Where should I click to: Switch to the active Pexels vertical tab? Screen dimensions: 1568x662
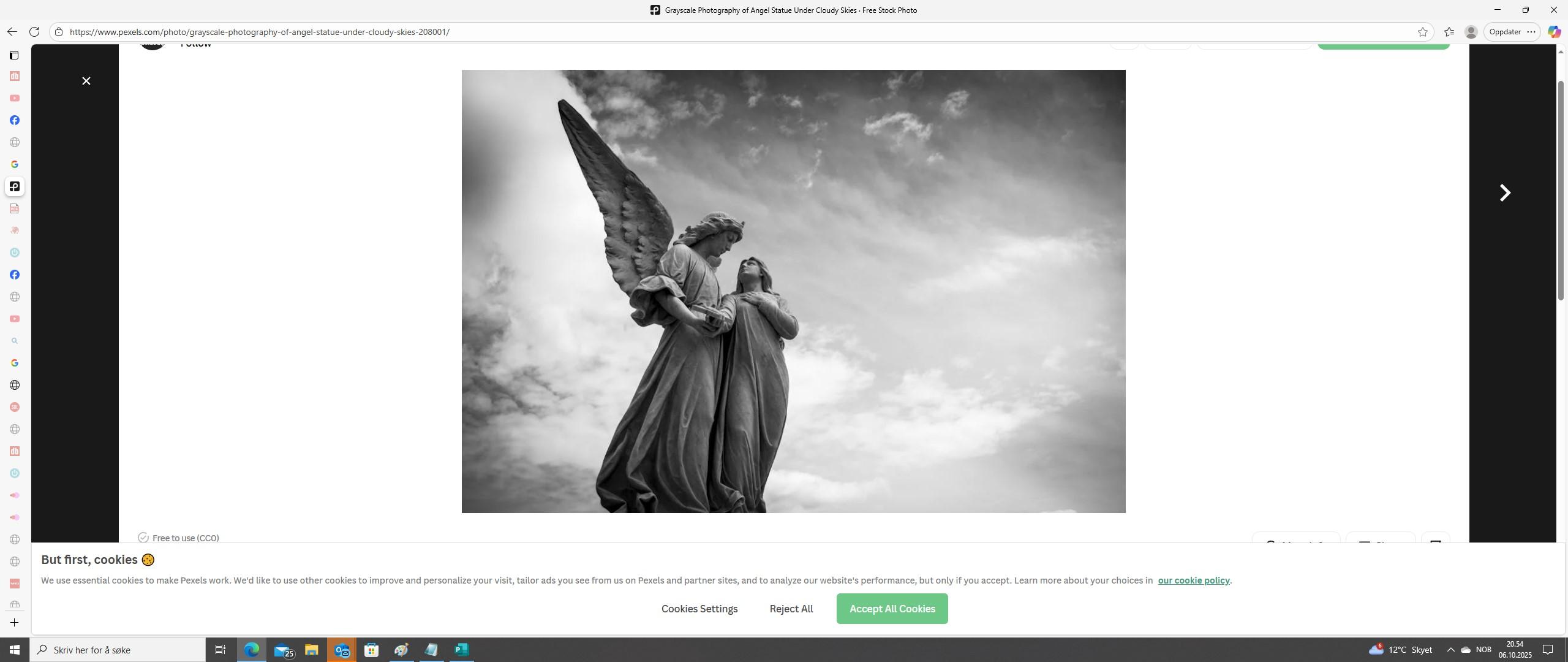tap(15, 186)
